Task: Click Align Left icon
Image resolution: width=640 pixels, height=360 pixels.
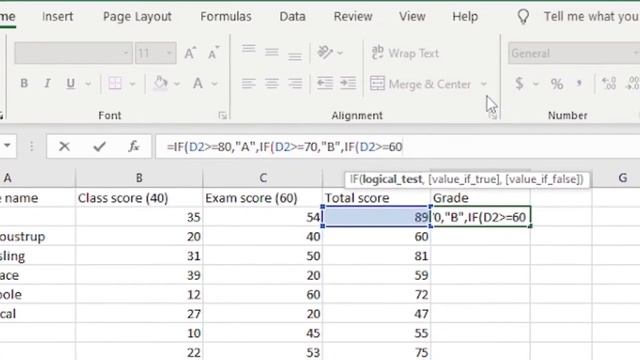Action: (x=248, y=83)
